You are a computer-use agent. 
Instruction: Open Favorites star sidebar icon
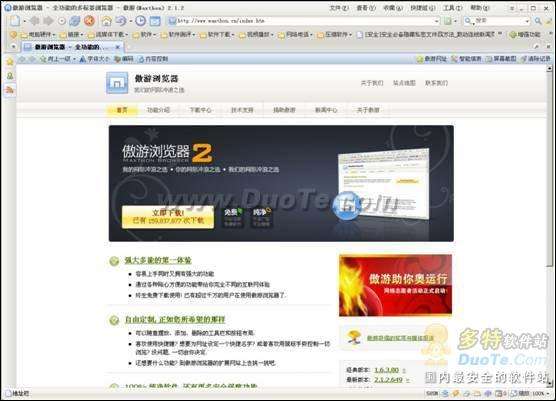(x=10, y=62)
